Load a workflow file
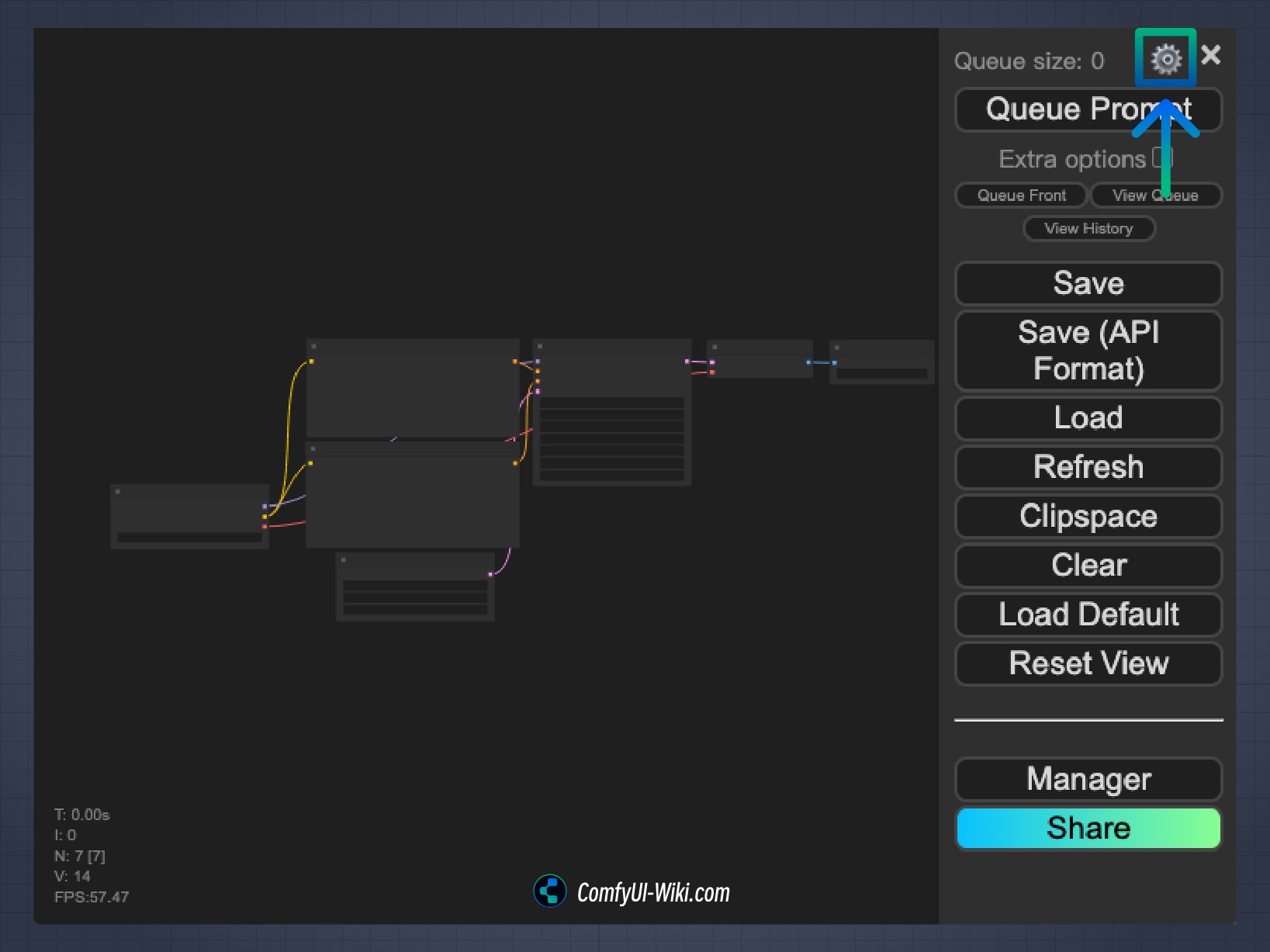Screen dimensions: 1270x952 (1088, 418)
